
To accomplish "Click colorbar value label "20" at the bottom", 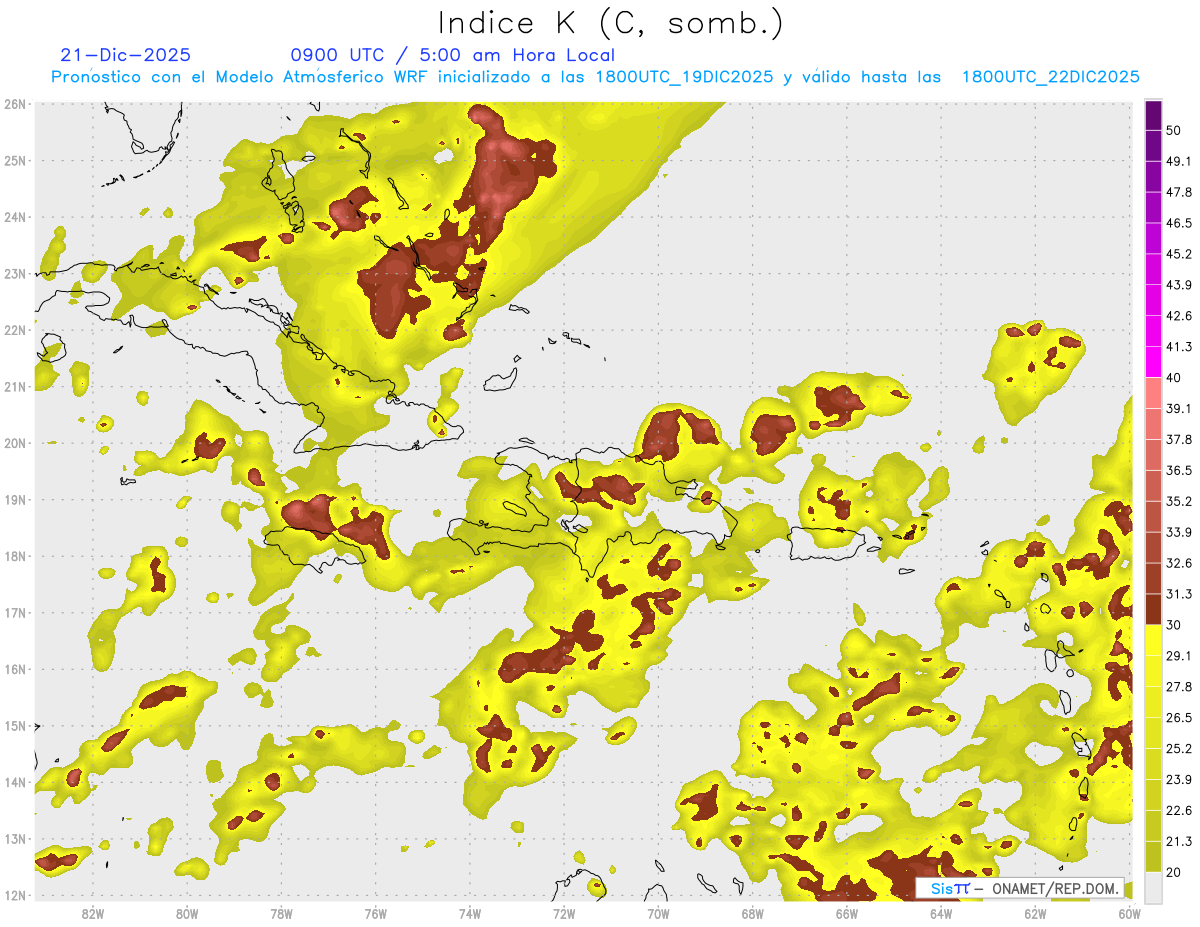I will coord(1173,873).
